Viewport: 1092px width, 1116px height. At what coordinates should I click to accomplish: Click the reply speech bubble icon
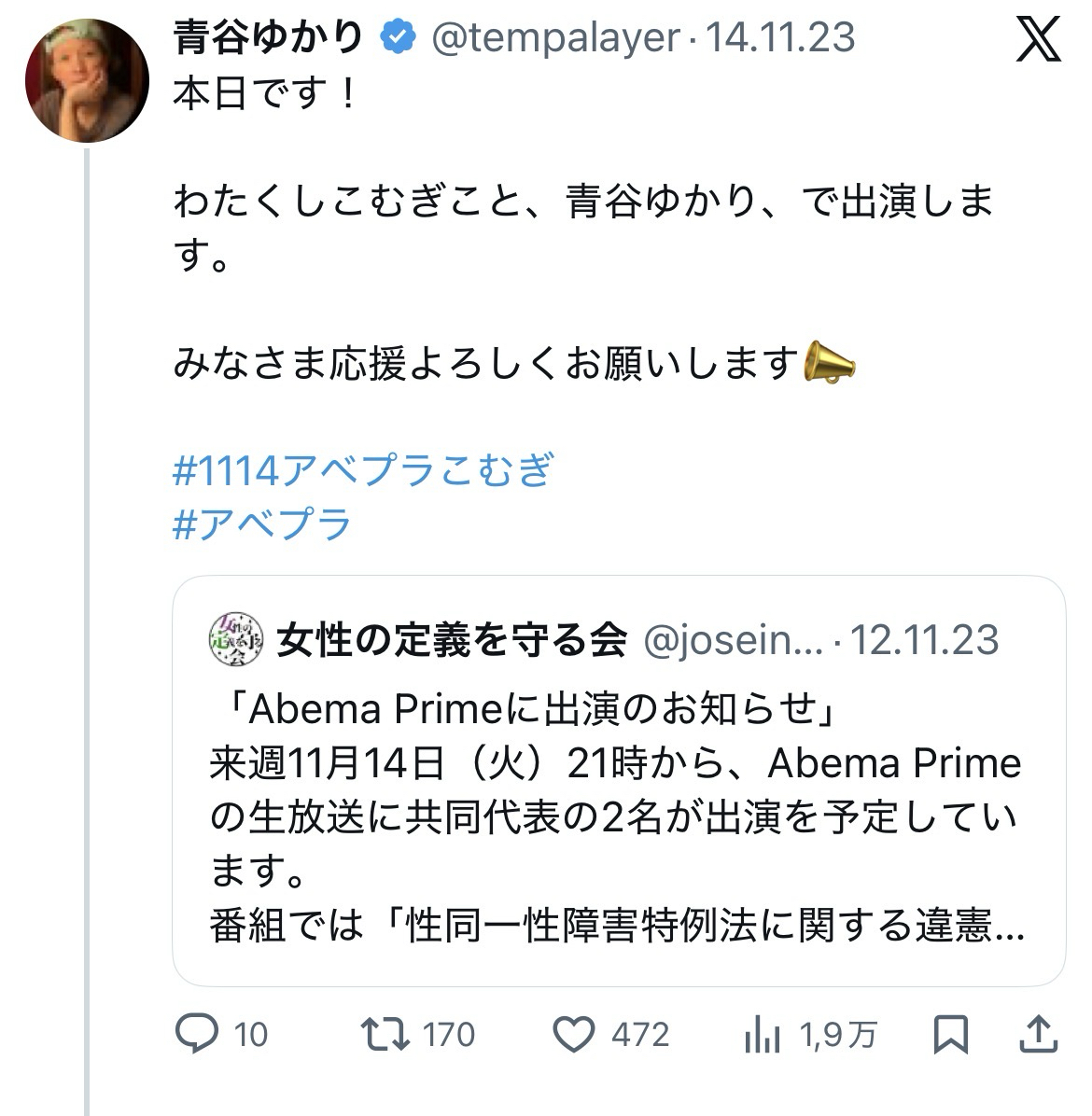tap(197, 1034)
